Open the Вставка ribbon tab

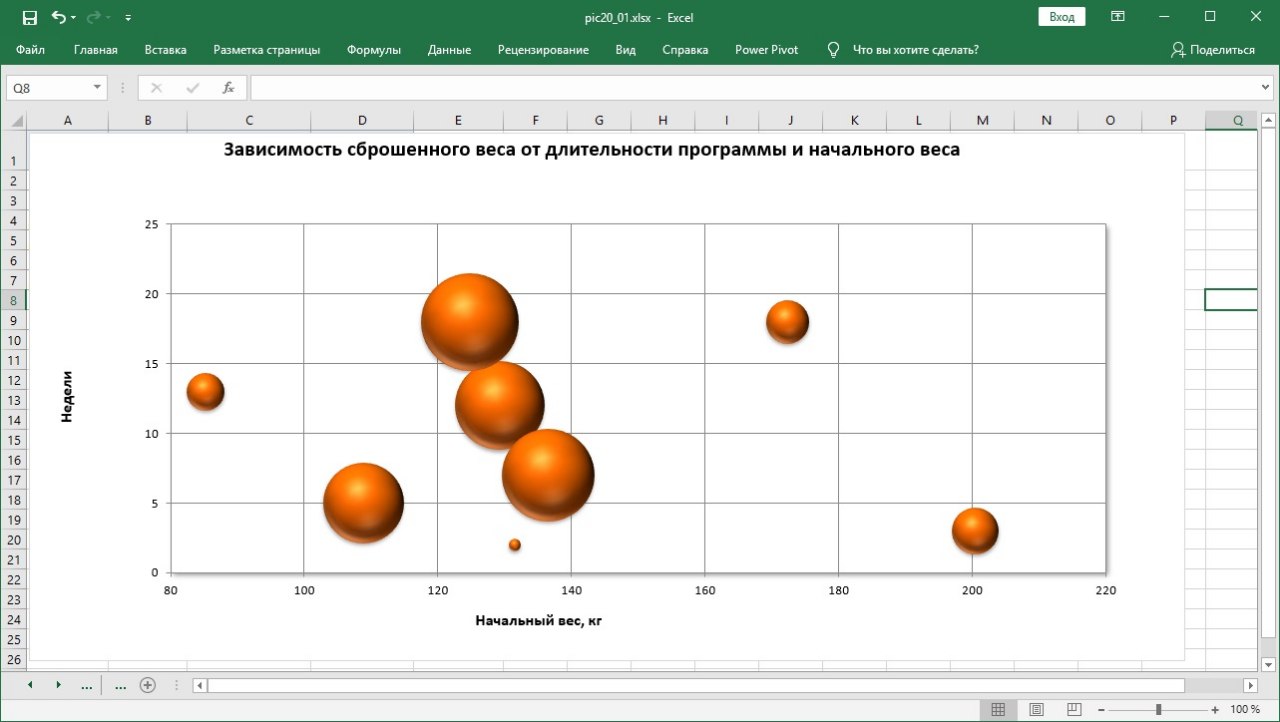coord(166,50)
